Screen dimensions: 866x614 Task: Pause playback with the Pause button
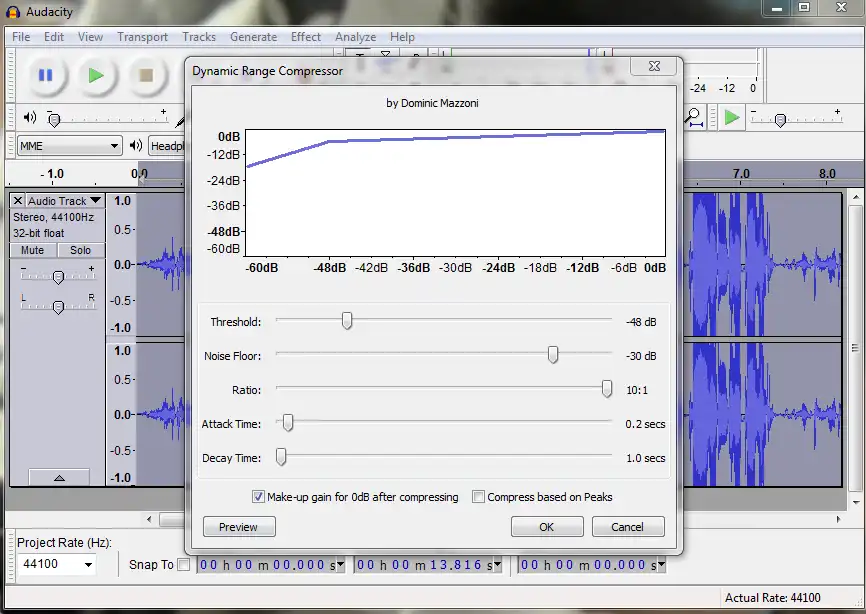[45, 75]
